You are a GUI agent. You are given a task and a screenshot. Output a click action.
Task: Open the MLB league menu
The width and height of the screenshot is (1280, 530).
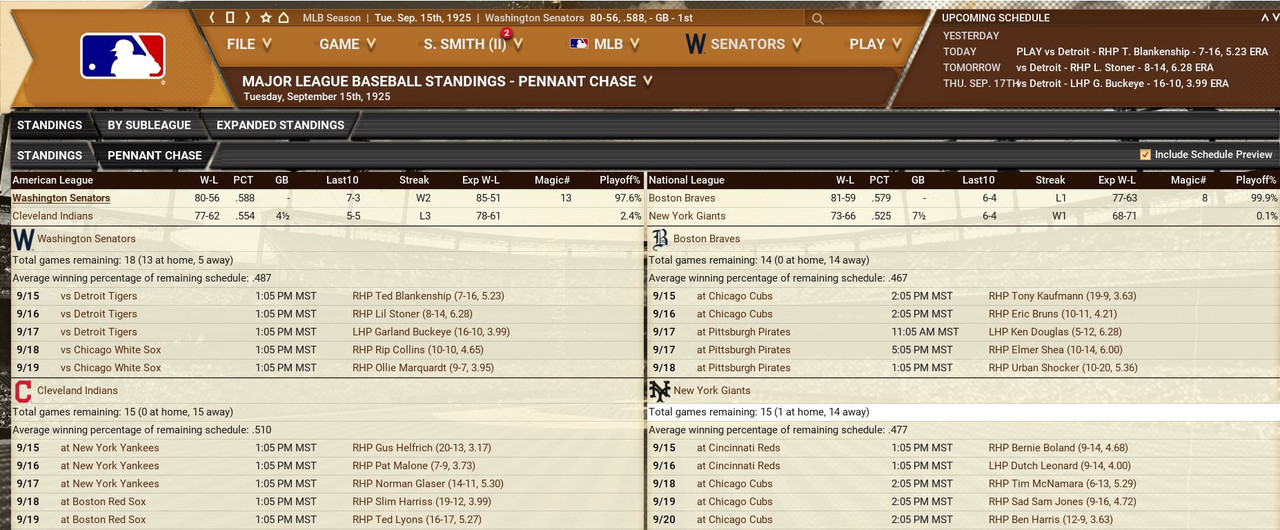(x=606, y=44)
